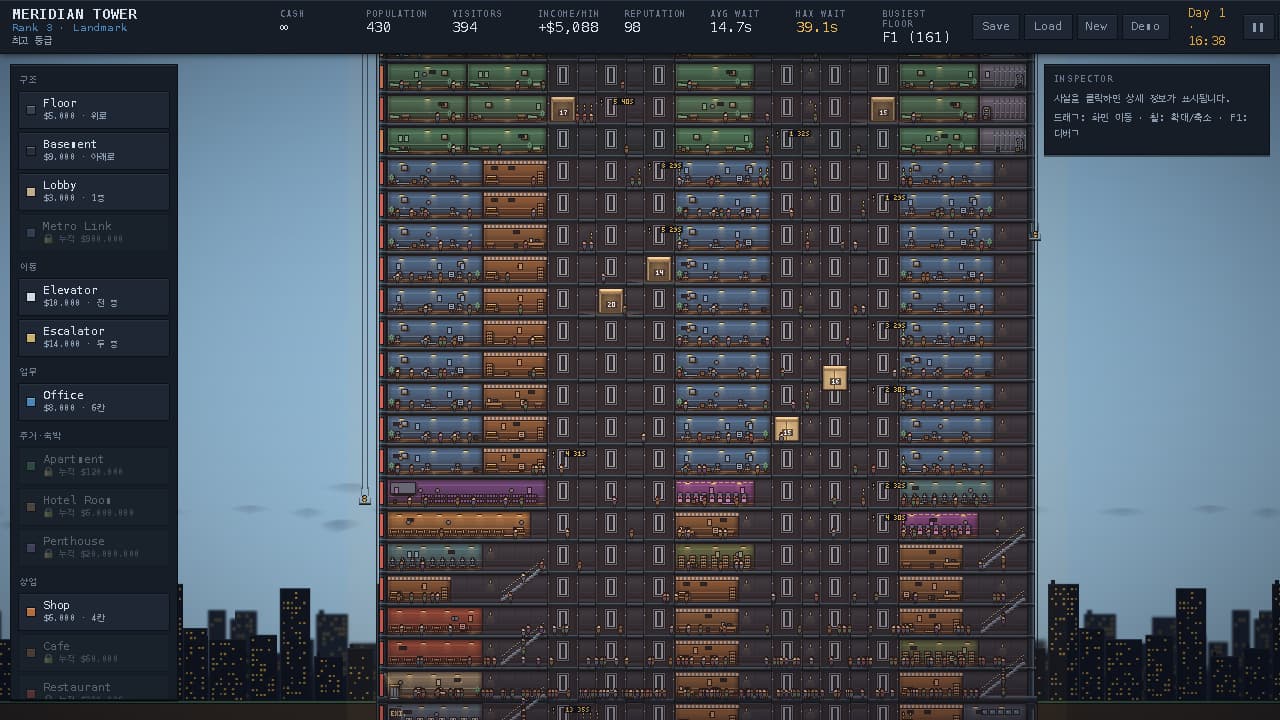Click the Save button
The width and height of the screenshot is (1280, 720).
pyautogui.click(x=996, y=27)
